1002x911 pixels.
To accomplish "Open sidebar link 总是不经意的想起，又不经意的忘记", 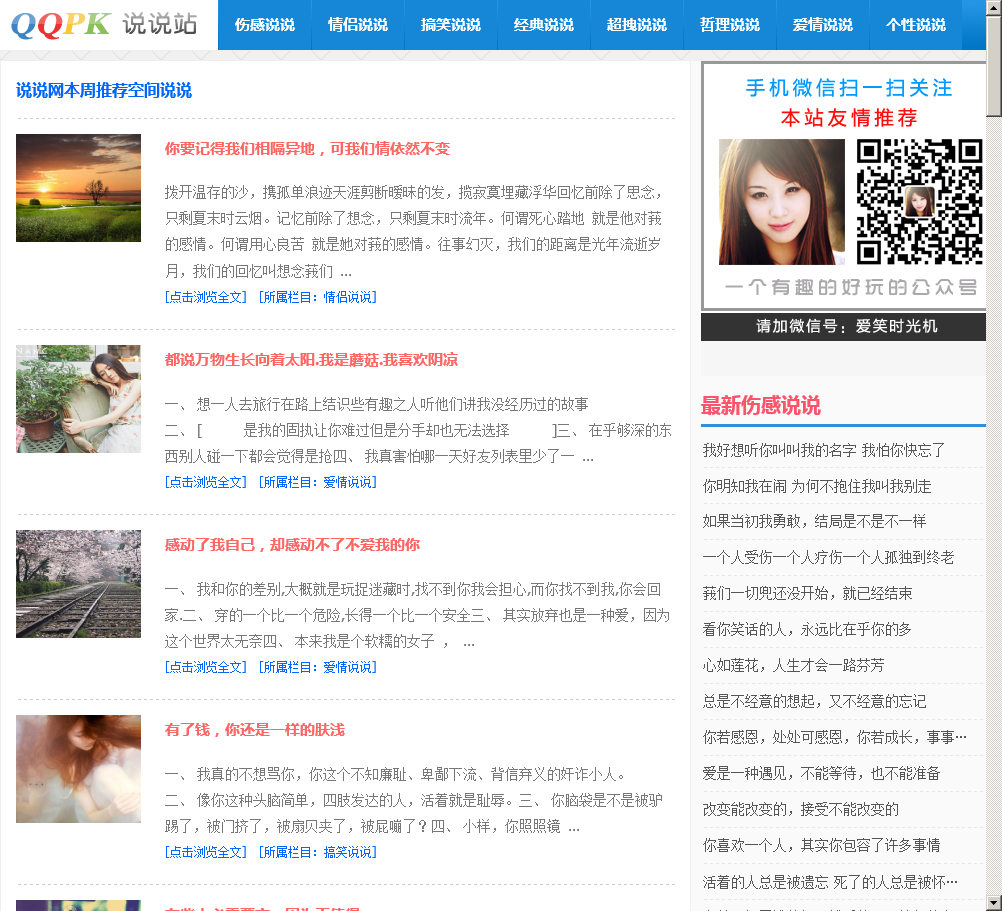I will [814, 701].
